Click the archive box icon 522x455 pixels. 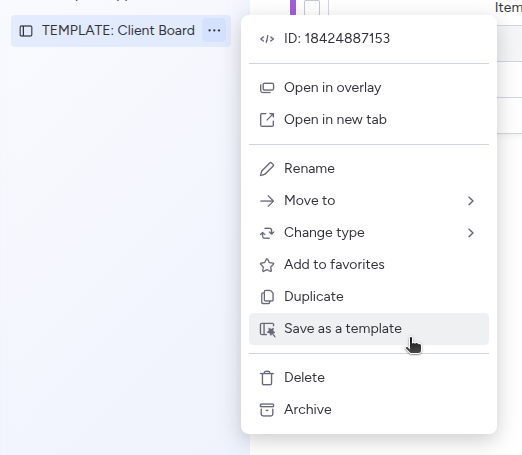click(267, 410)
